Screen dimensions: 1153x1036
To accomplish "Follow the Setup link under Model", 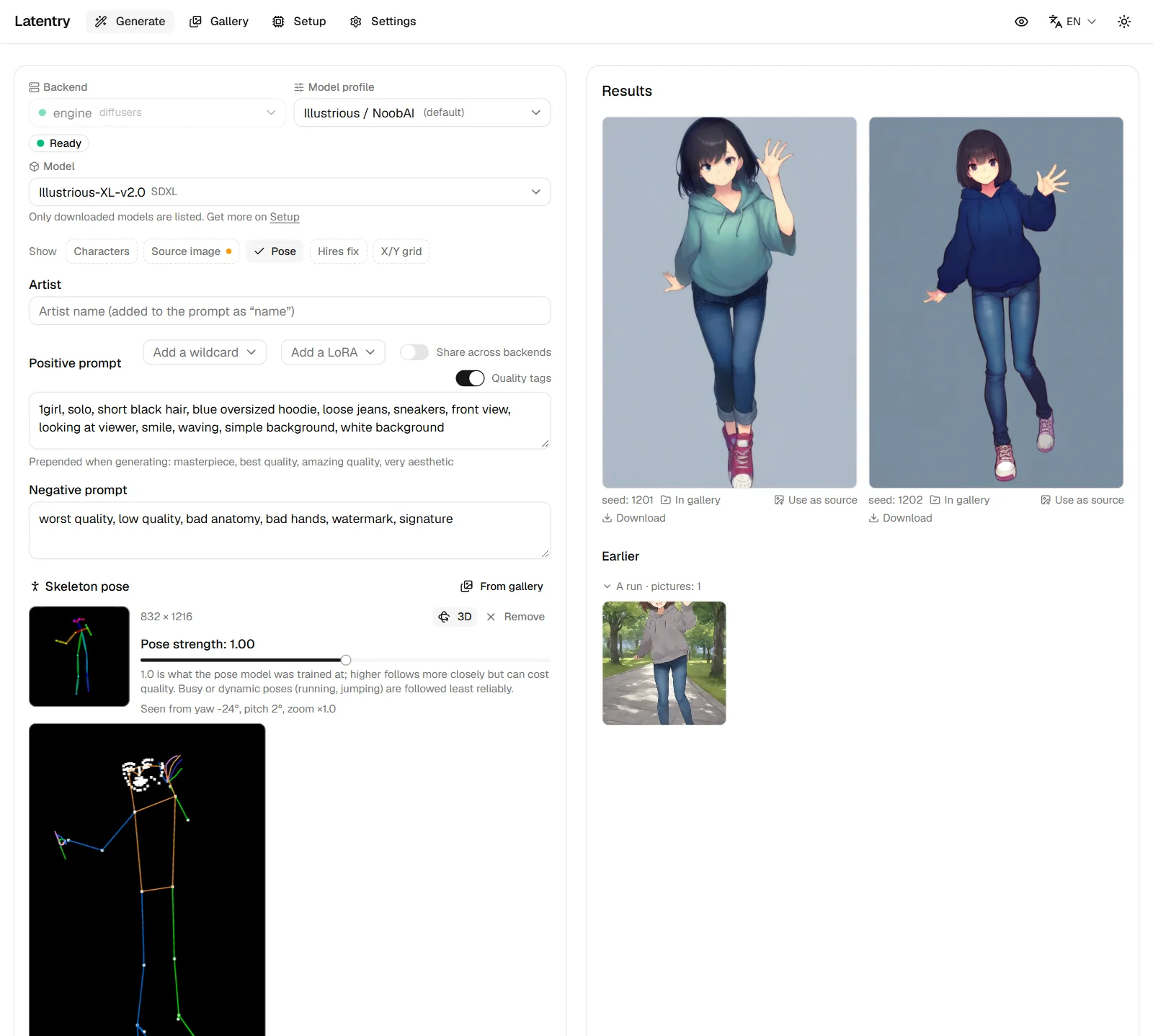I will coord(285,217).
